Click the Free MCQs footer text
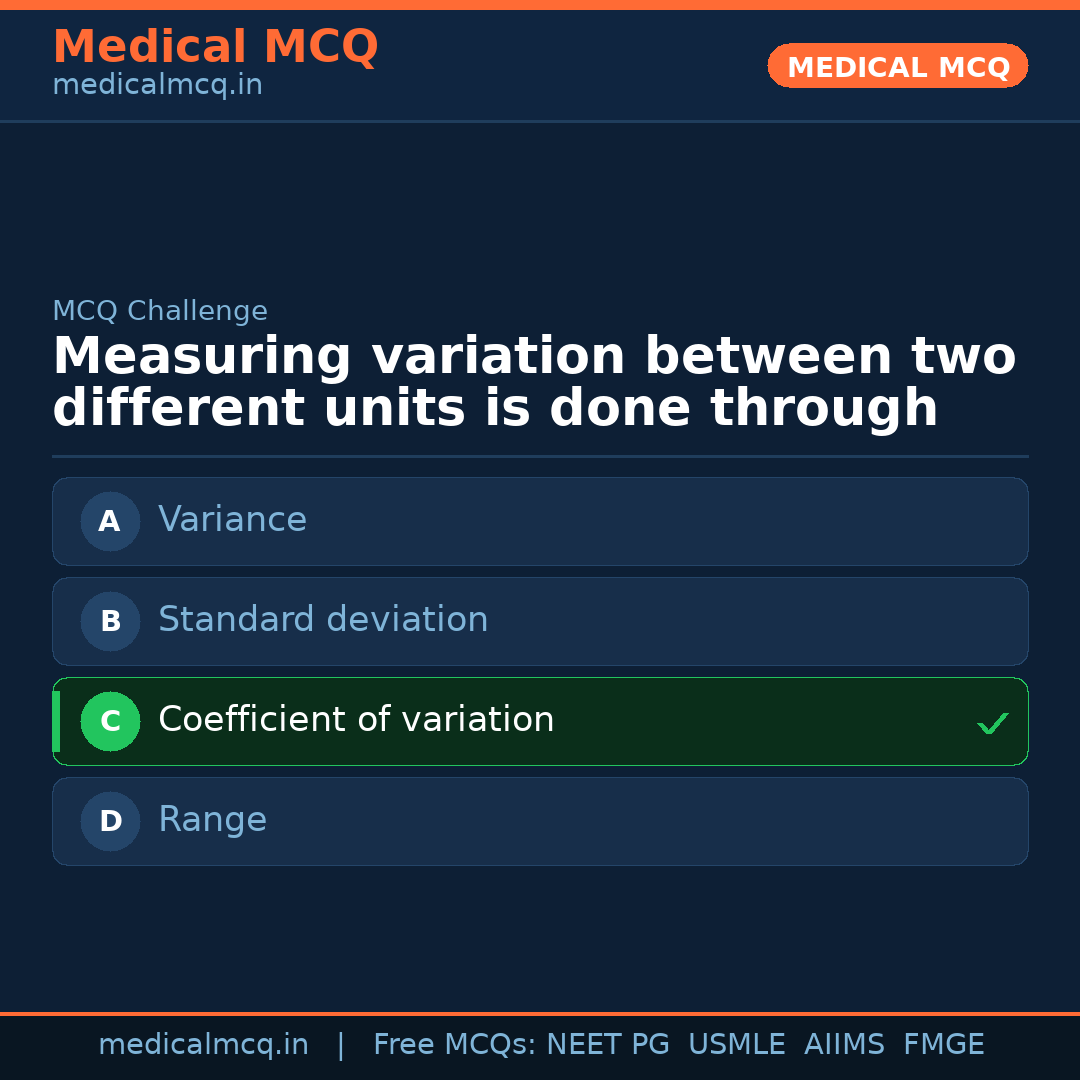 (x=454, y=1045)
